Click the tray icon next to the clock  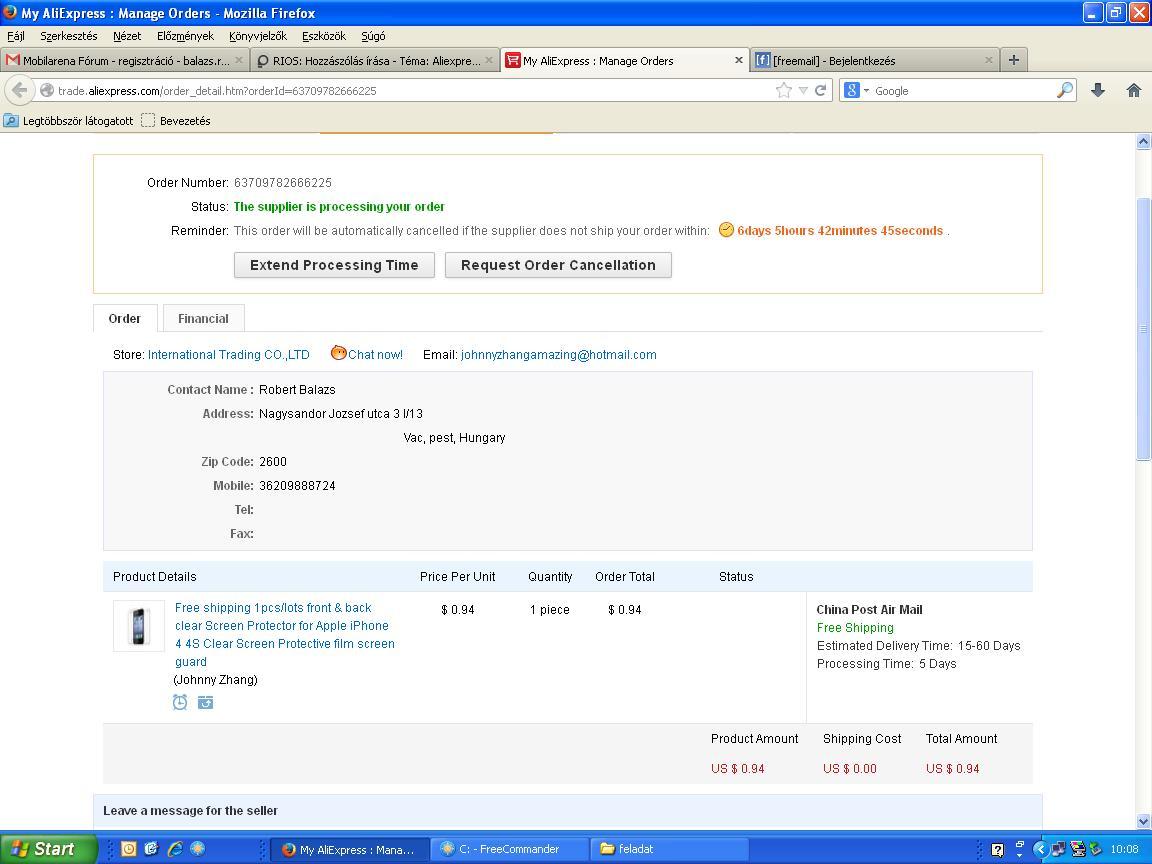click(x=1095, y=849)
